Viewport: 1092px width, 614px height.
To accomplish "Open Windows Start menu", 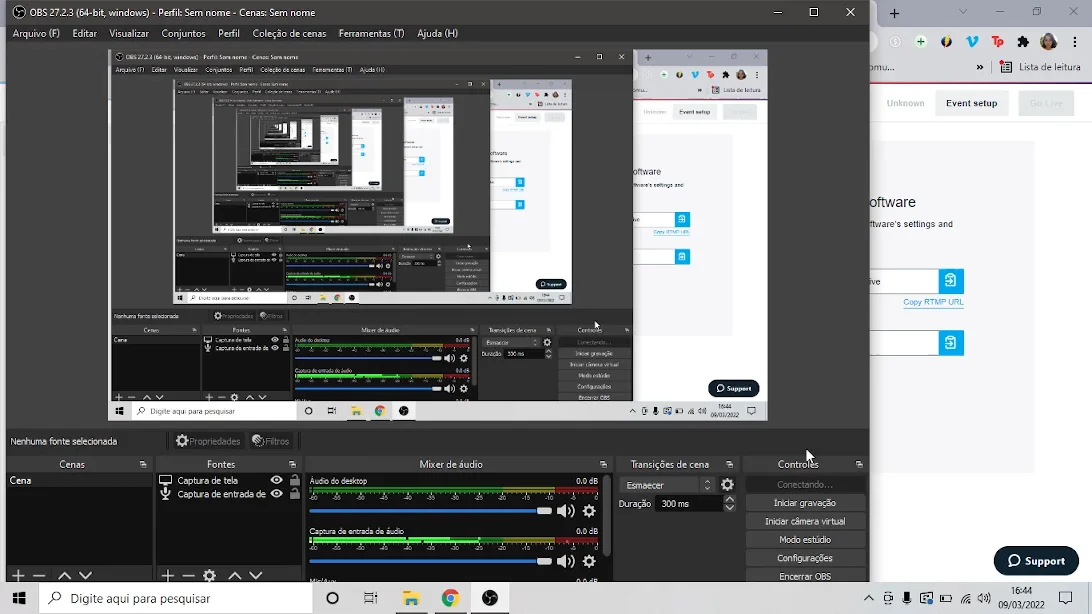I will click(x=19, y=598).
